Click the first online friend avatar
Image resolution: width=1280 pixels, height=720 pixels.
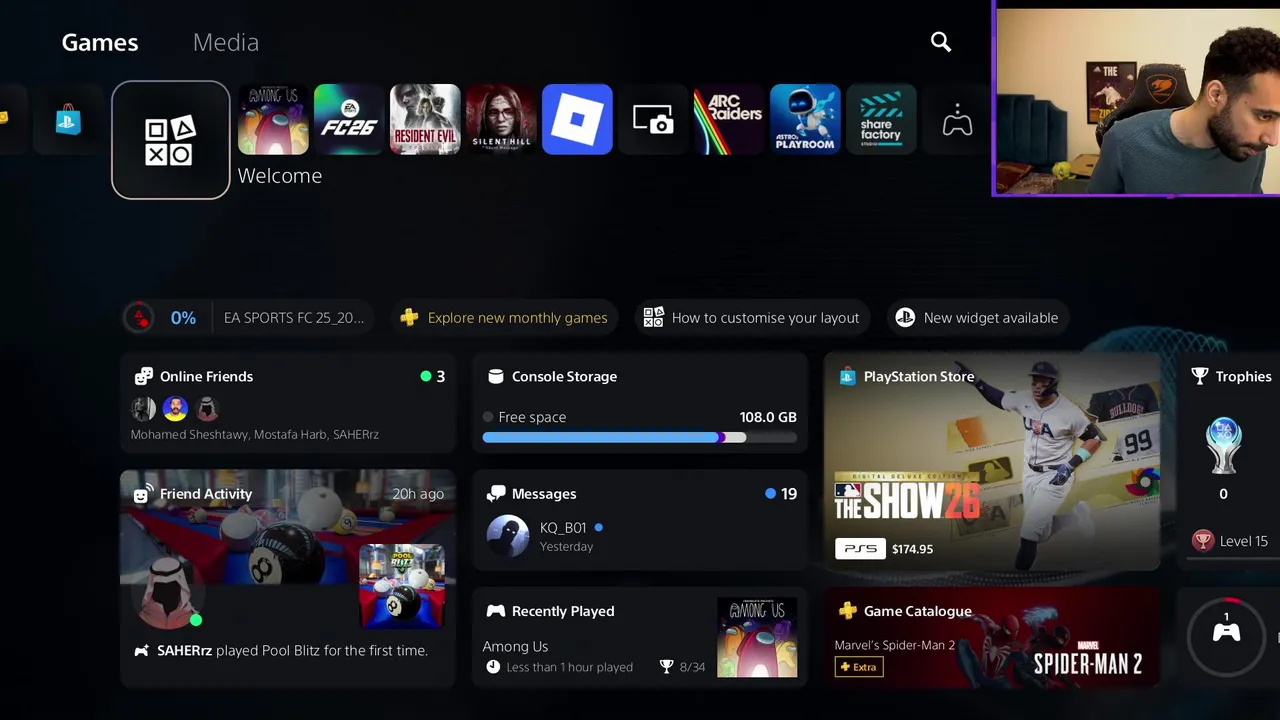[144, 408]
